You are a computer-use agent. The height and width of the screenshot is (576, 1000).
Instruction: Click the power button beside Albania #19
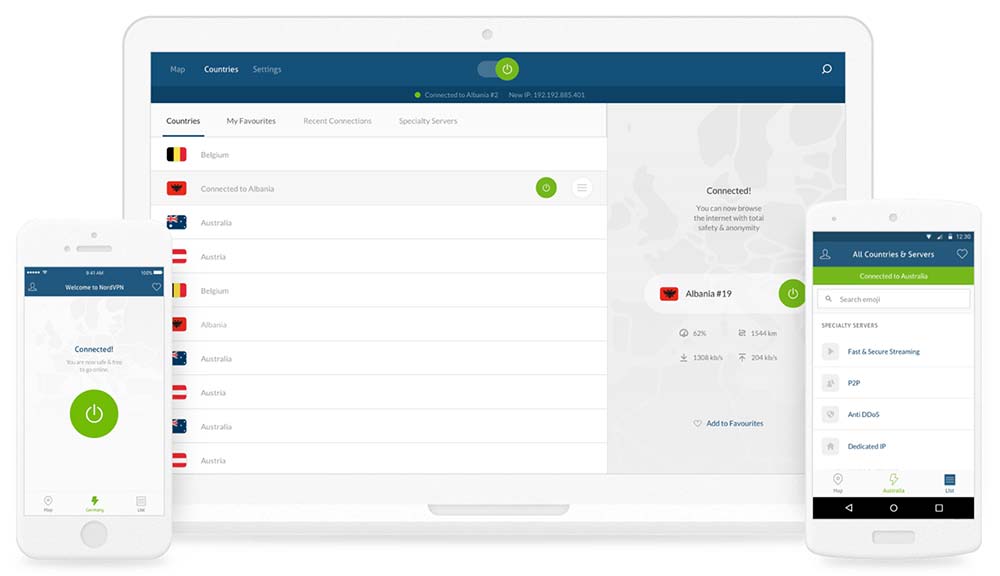coord(792,293)
